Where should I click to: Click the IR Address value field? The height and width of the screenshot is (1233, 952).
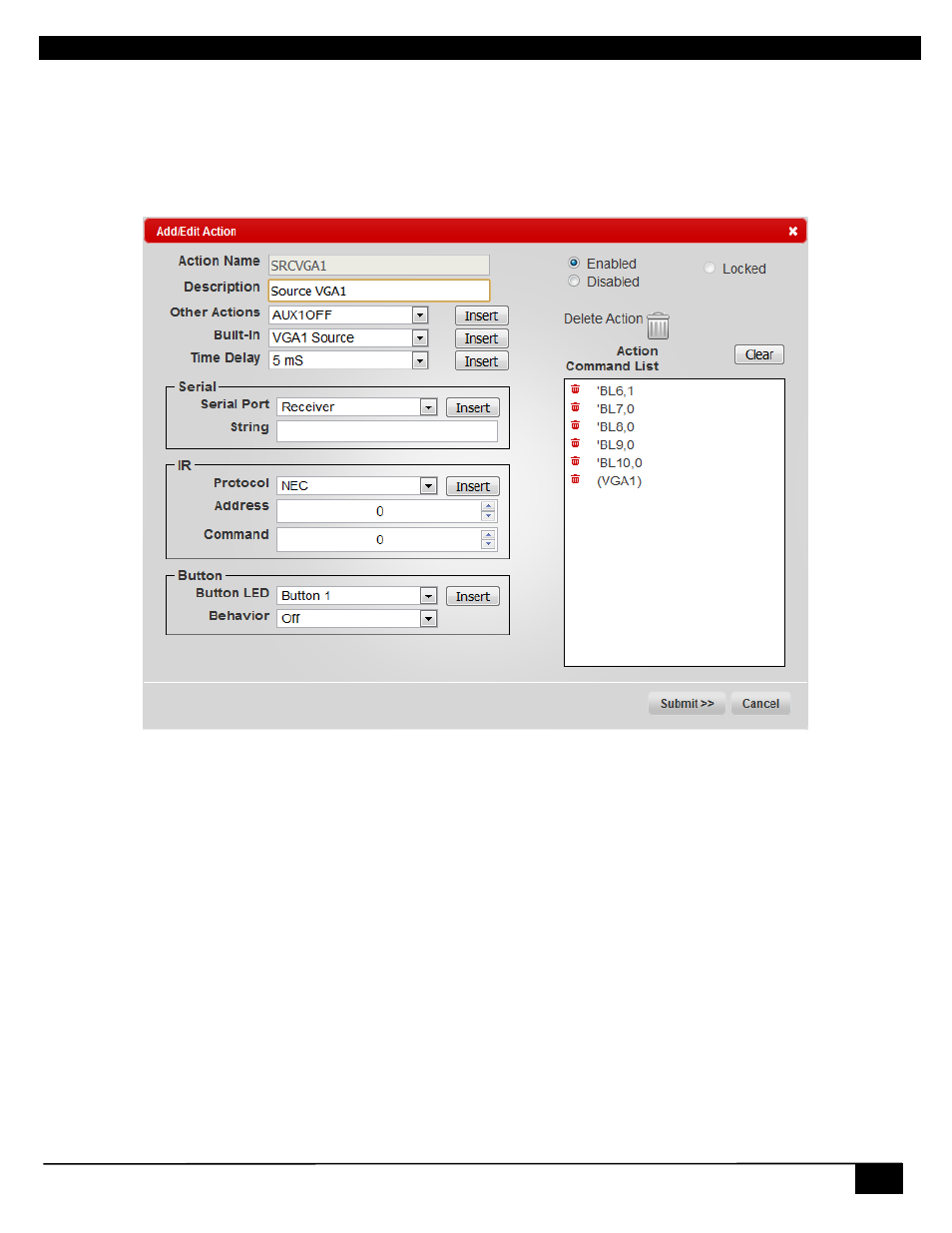click(x=379, y=511)
